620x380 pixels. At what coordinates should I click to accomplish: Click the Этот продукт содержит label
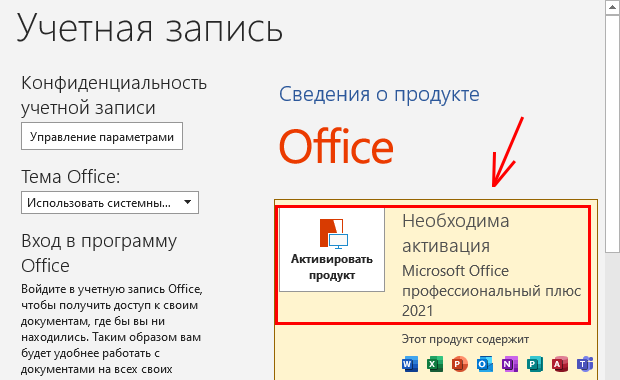click(x=465, y=339)
